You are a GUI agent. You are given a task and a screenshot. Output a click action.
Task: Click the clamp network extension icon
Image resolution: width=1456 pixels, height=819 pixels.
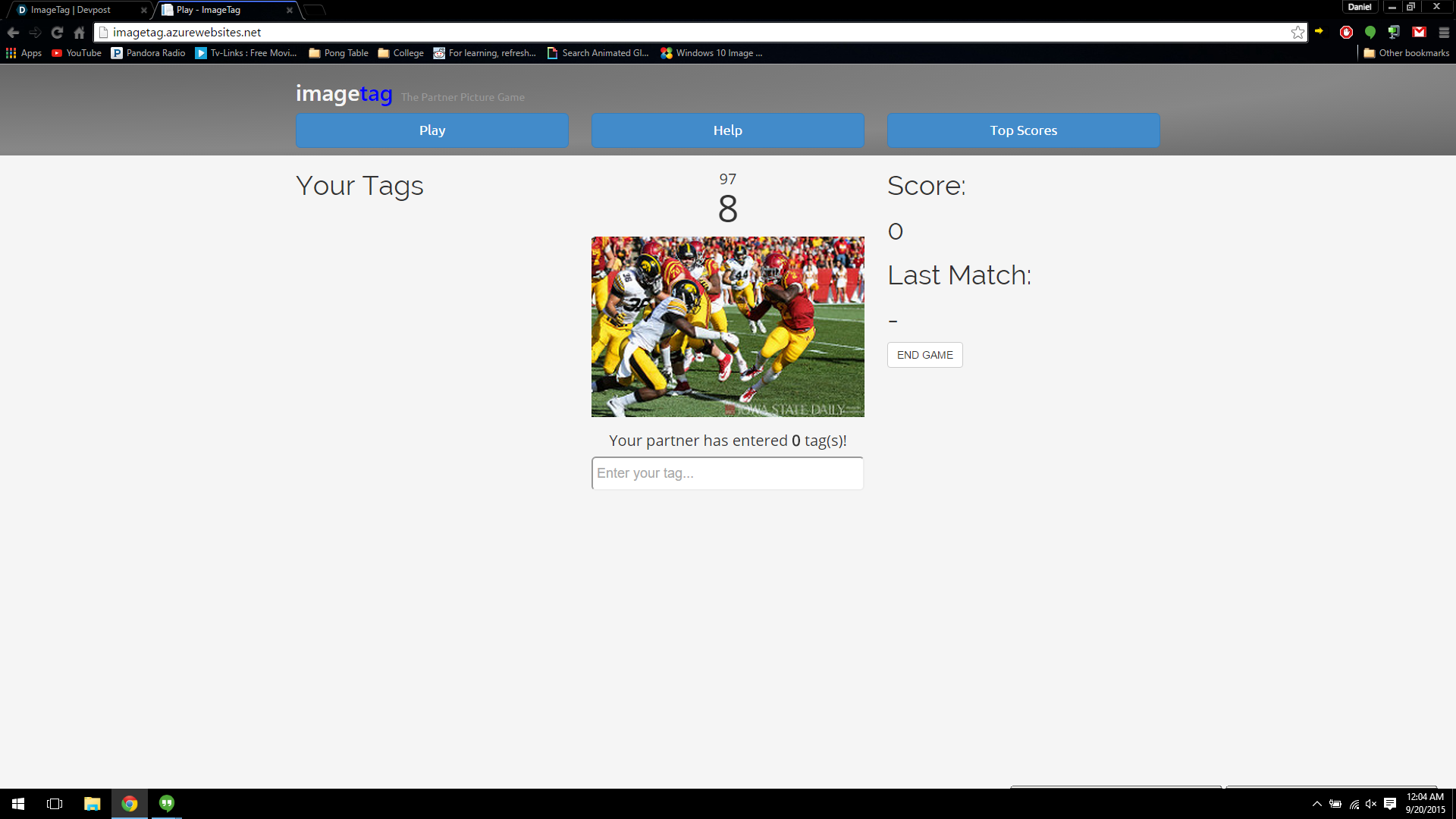tap(1394, 33)
